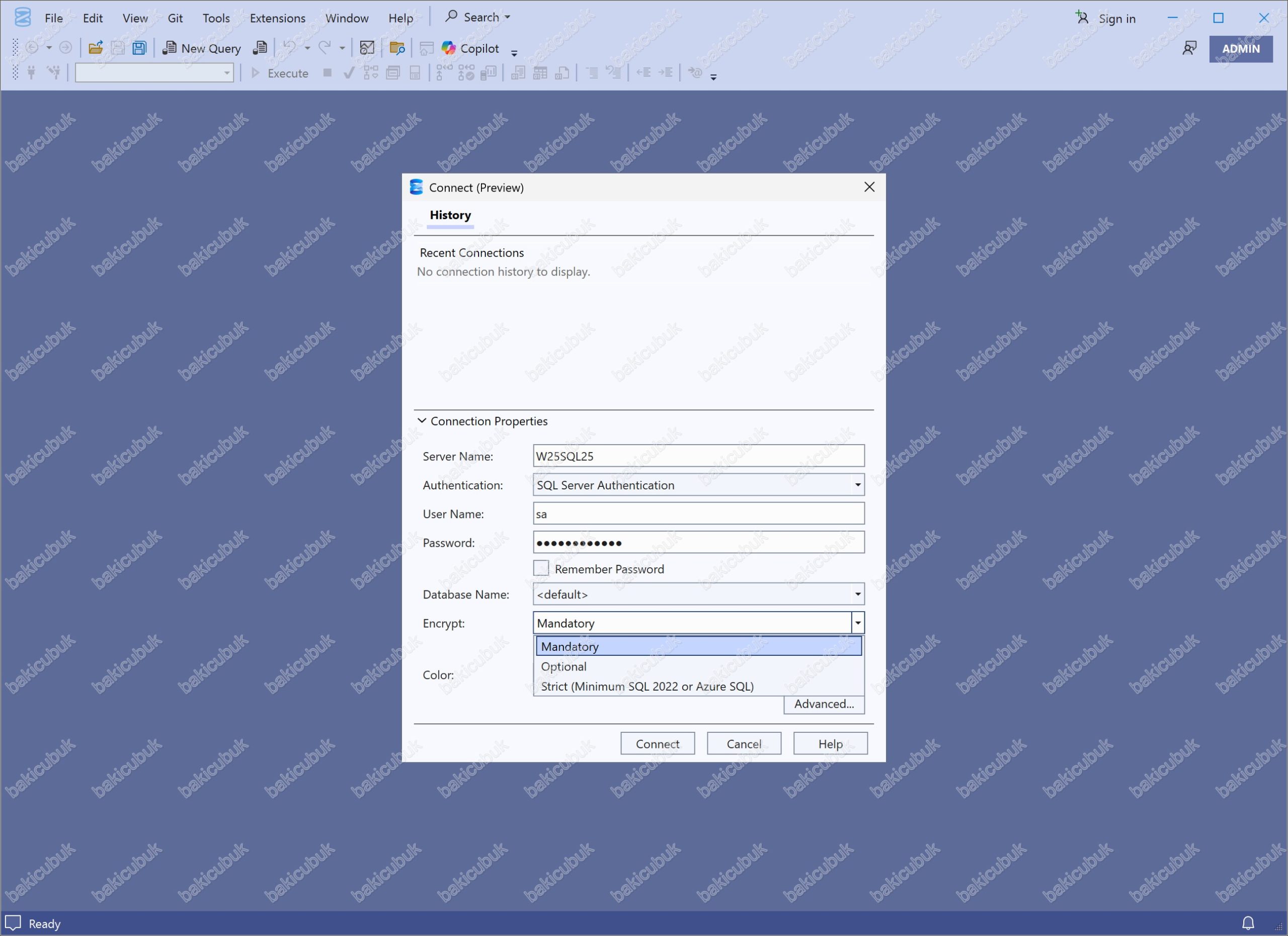The image size is (1288, 936).
Task: Open file using the folder icon
Action: click(x=96, y=48)
